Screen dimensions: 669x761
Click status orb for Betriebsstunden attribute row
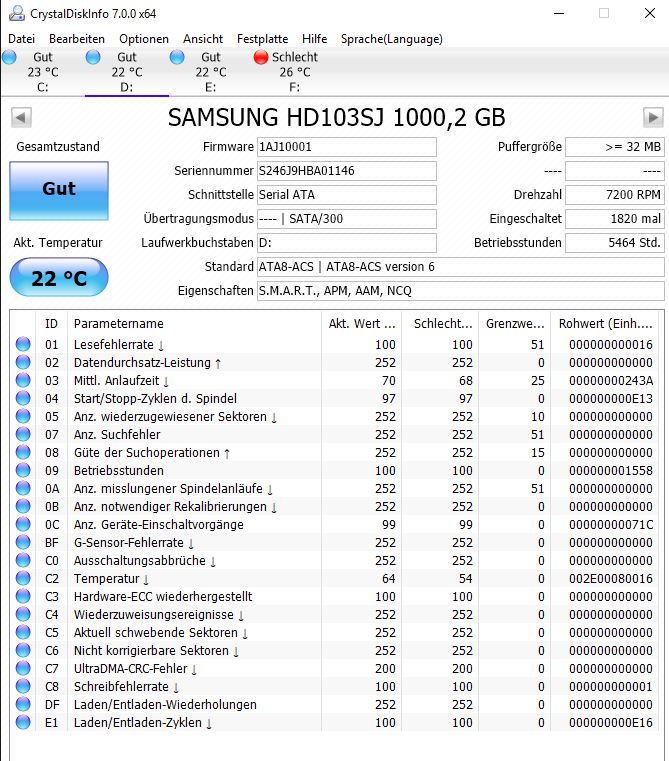(x=23, y=470)
